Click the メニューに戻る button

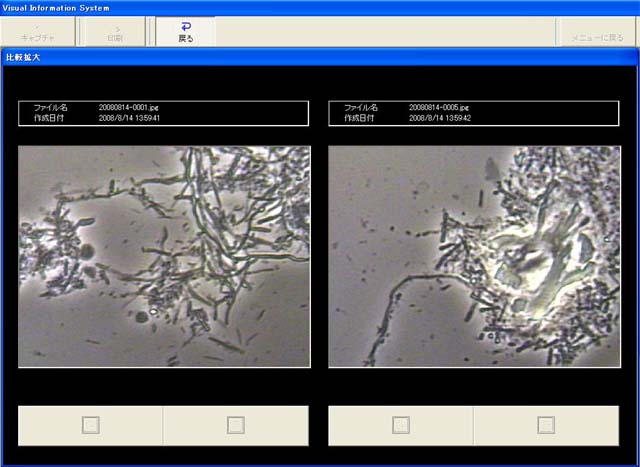[595, 31]
